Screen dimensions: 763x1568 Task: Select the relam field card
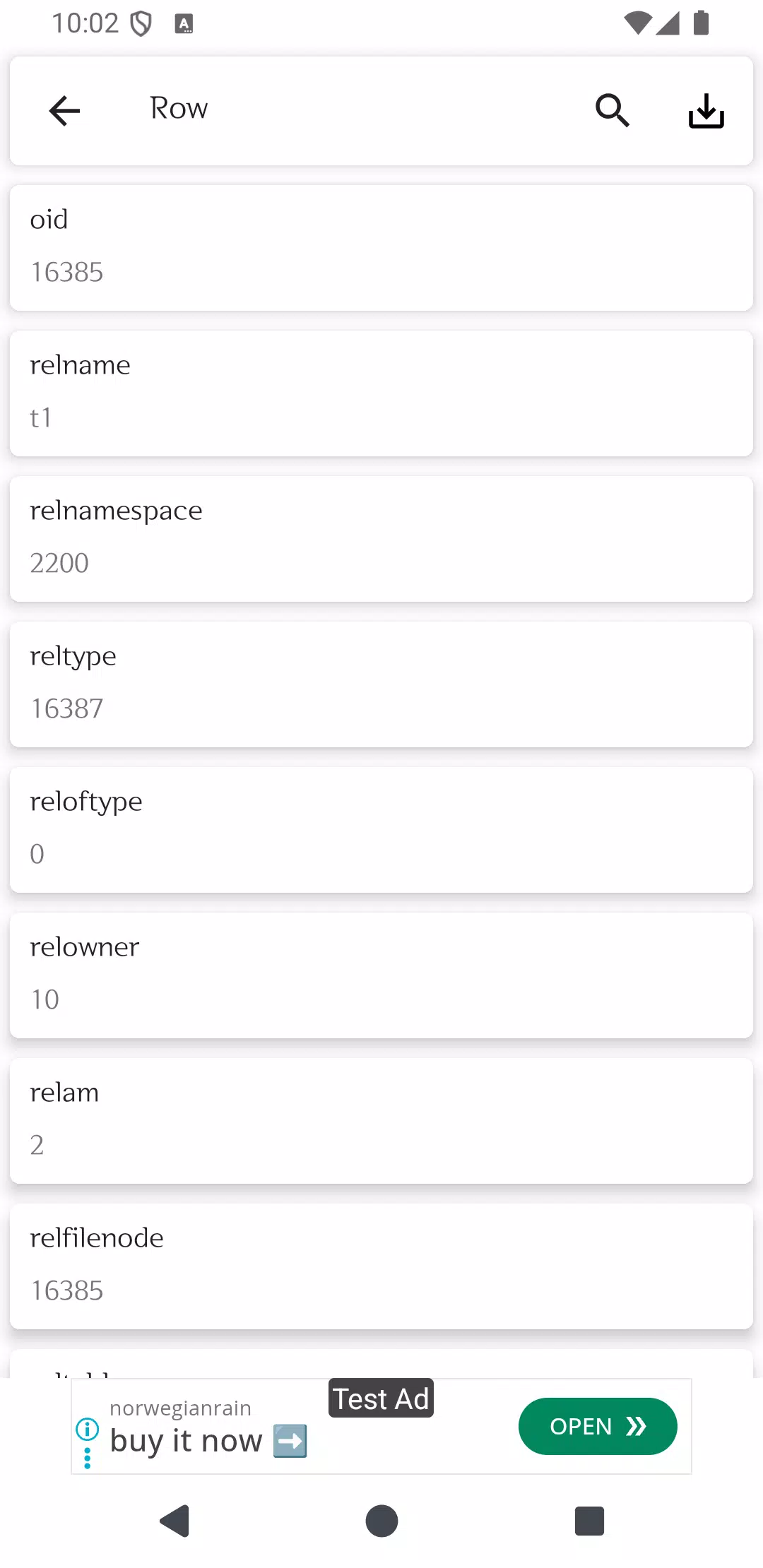(x=381, y=1121)
